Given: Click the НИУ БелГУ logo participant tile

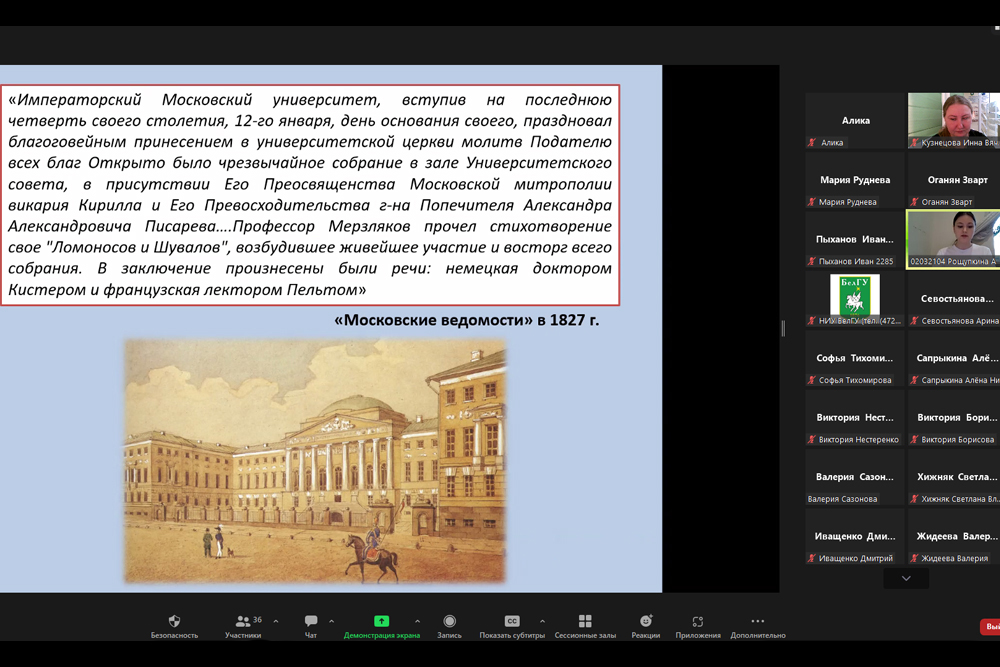Looking at the screenshot, I should [855, 298].
